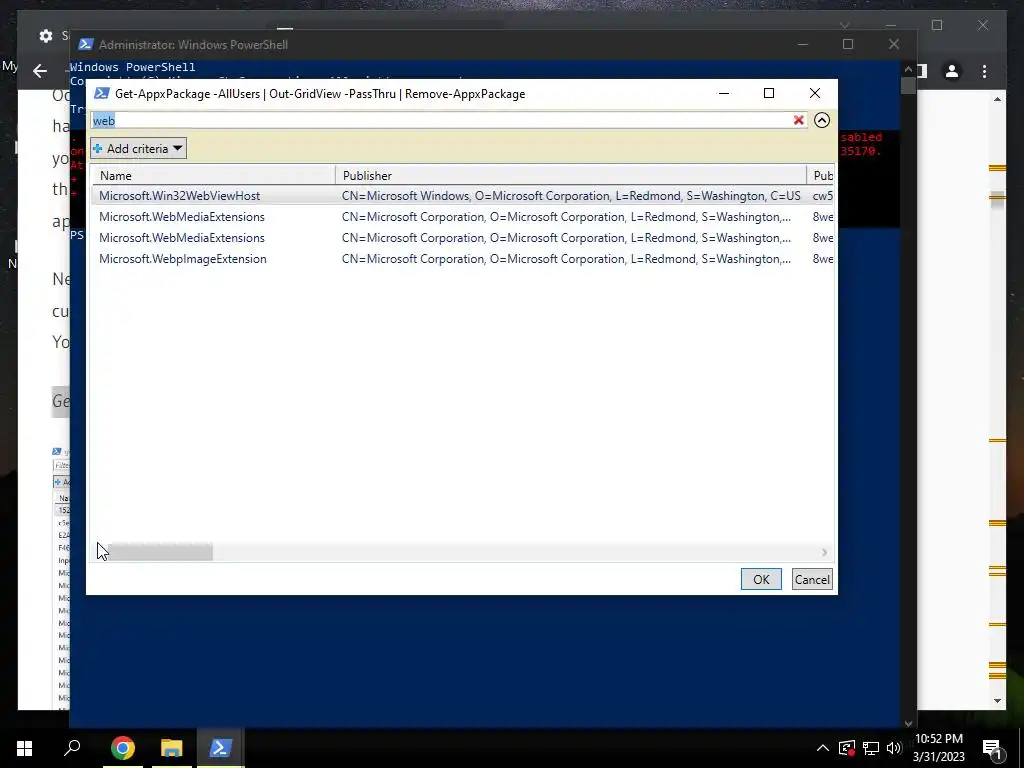Click the PowerShell window title bar icon

coord(86,44)
